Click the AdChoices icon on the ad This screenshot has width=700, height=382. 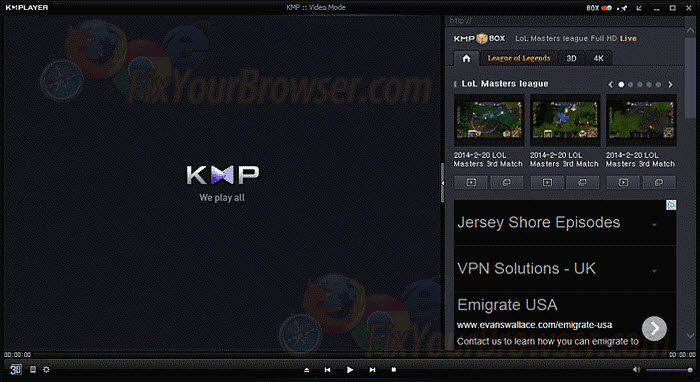[x=671, y=205]
